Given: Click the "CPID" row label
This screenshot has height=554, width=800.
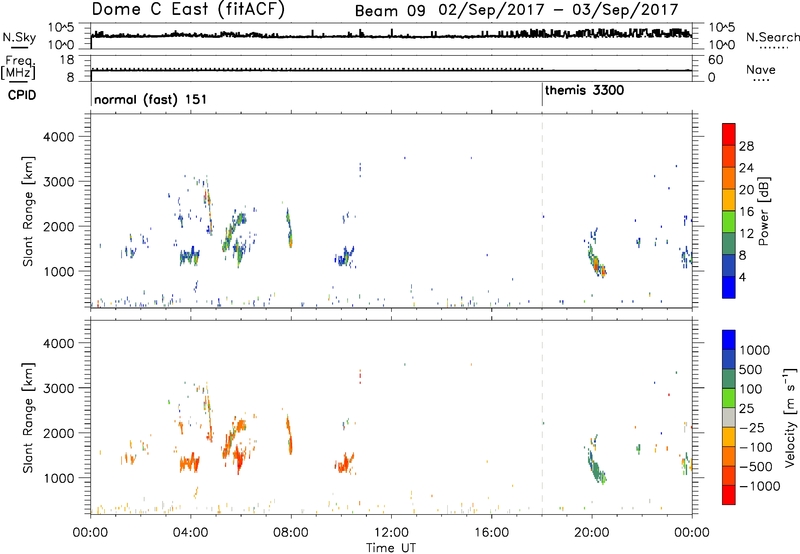Looking at the screenshot, I should coord(22,95).
